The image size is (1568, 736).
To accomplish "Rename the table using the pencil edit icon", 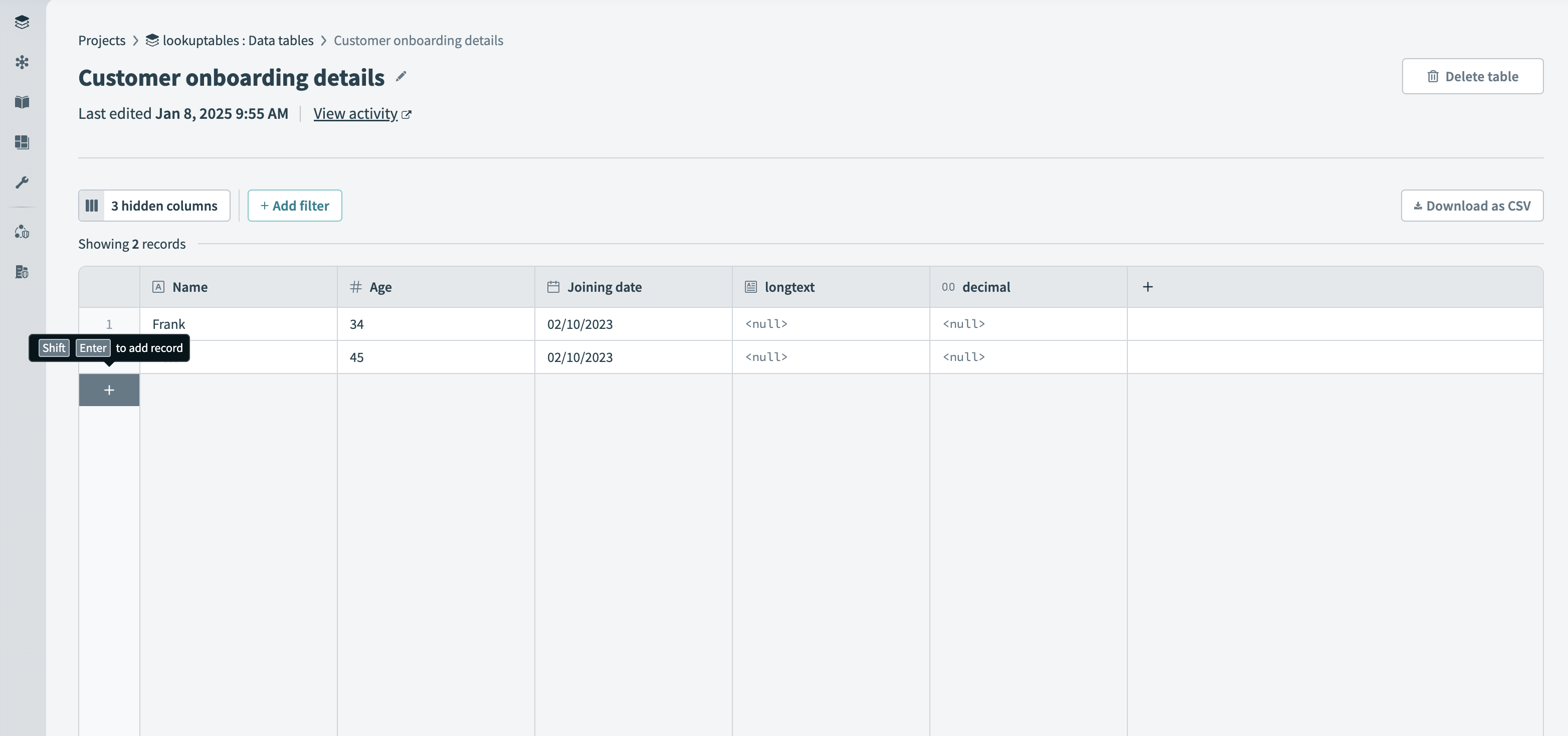I will pyautogui.click(x=401, y=77).
